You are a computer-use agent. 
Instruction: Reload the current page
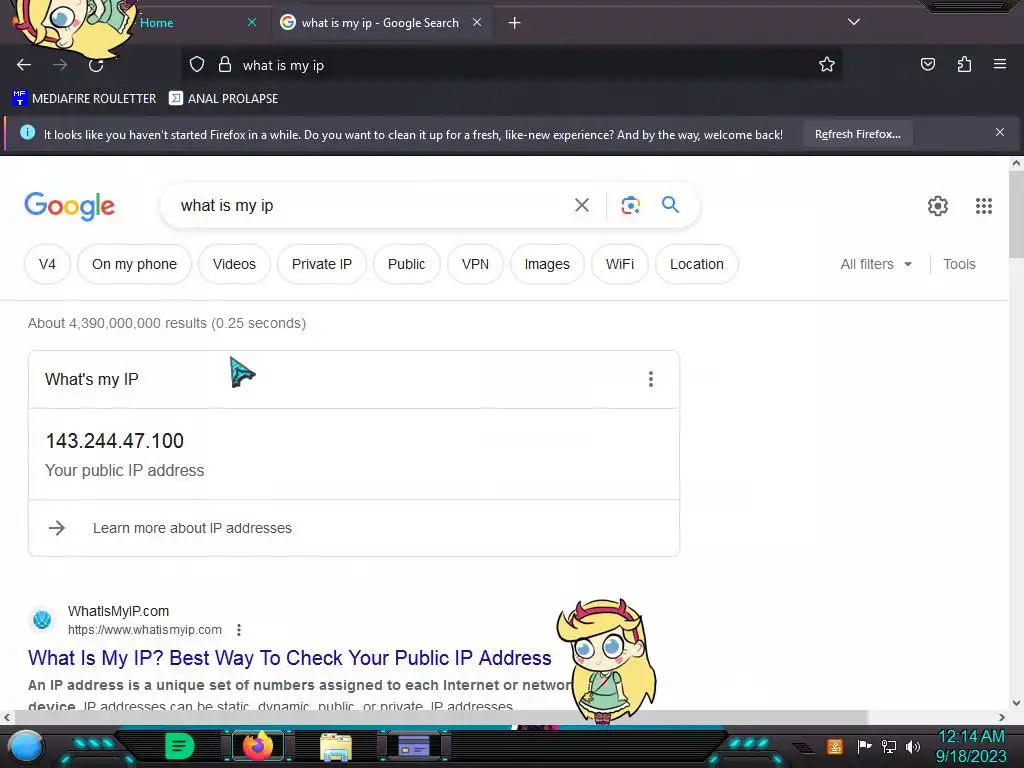click(x=96, y=65)
